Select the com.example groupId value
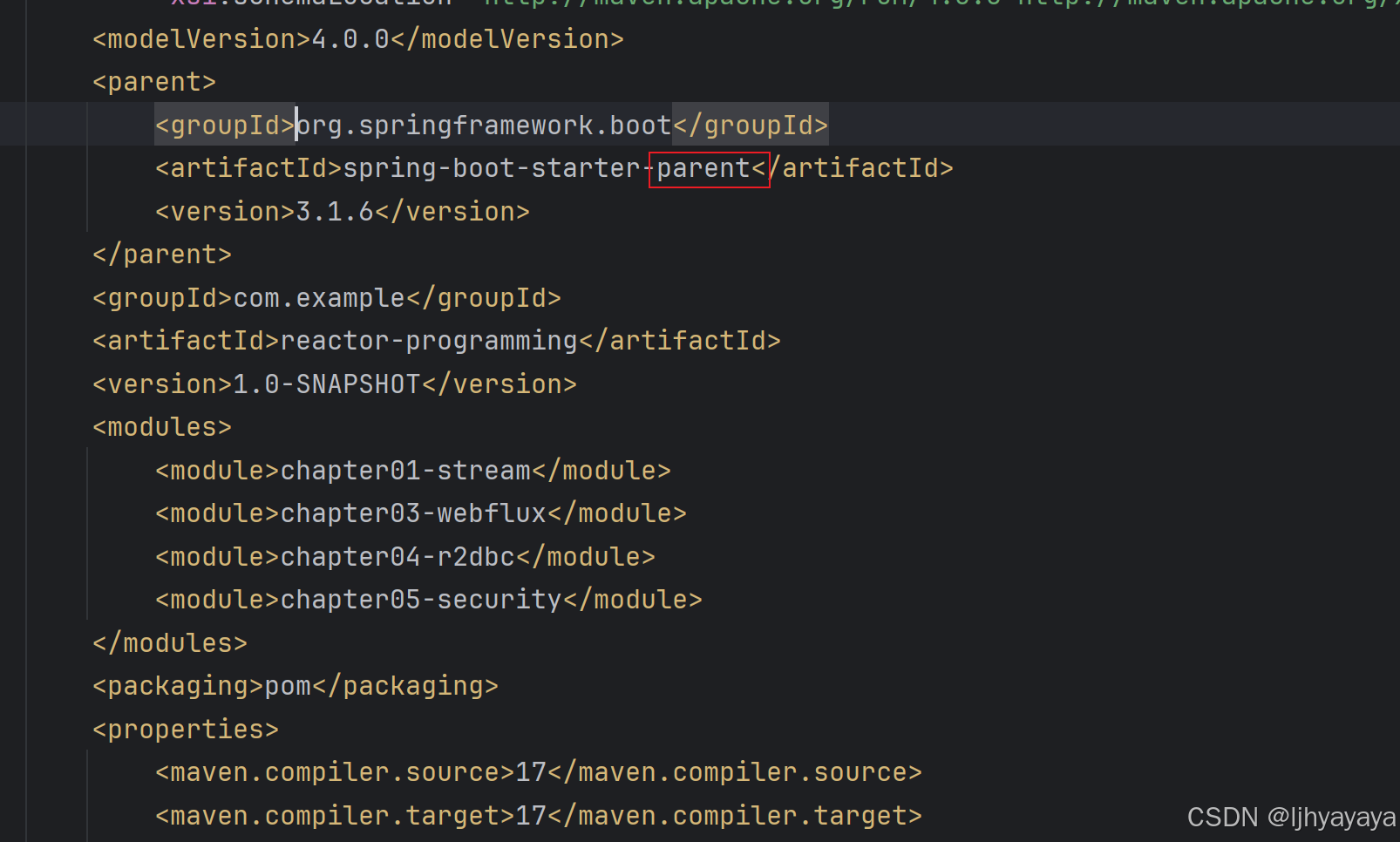Image resolution: width=1400 pixels, height=842 pixels. point(319,296)
